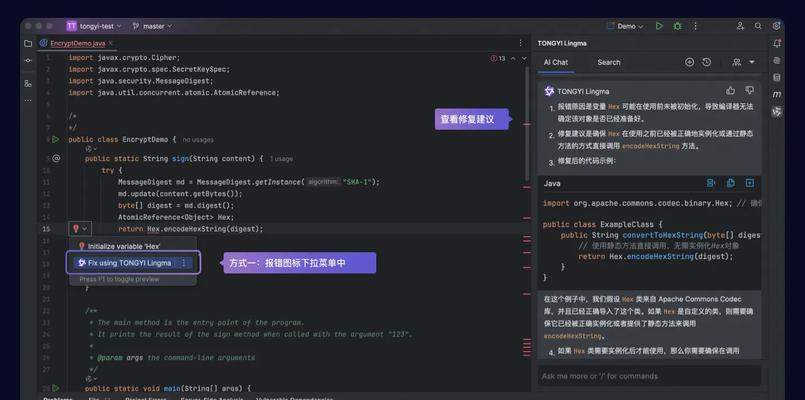Viewport: 805px width, 400px height.
Task: Click the 'TONGYI Lingma' panel title
Action: click(x=562, y=44)
